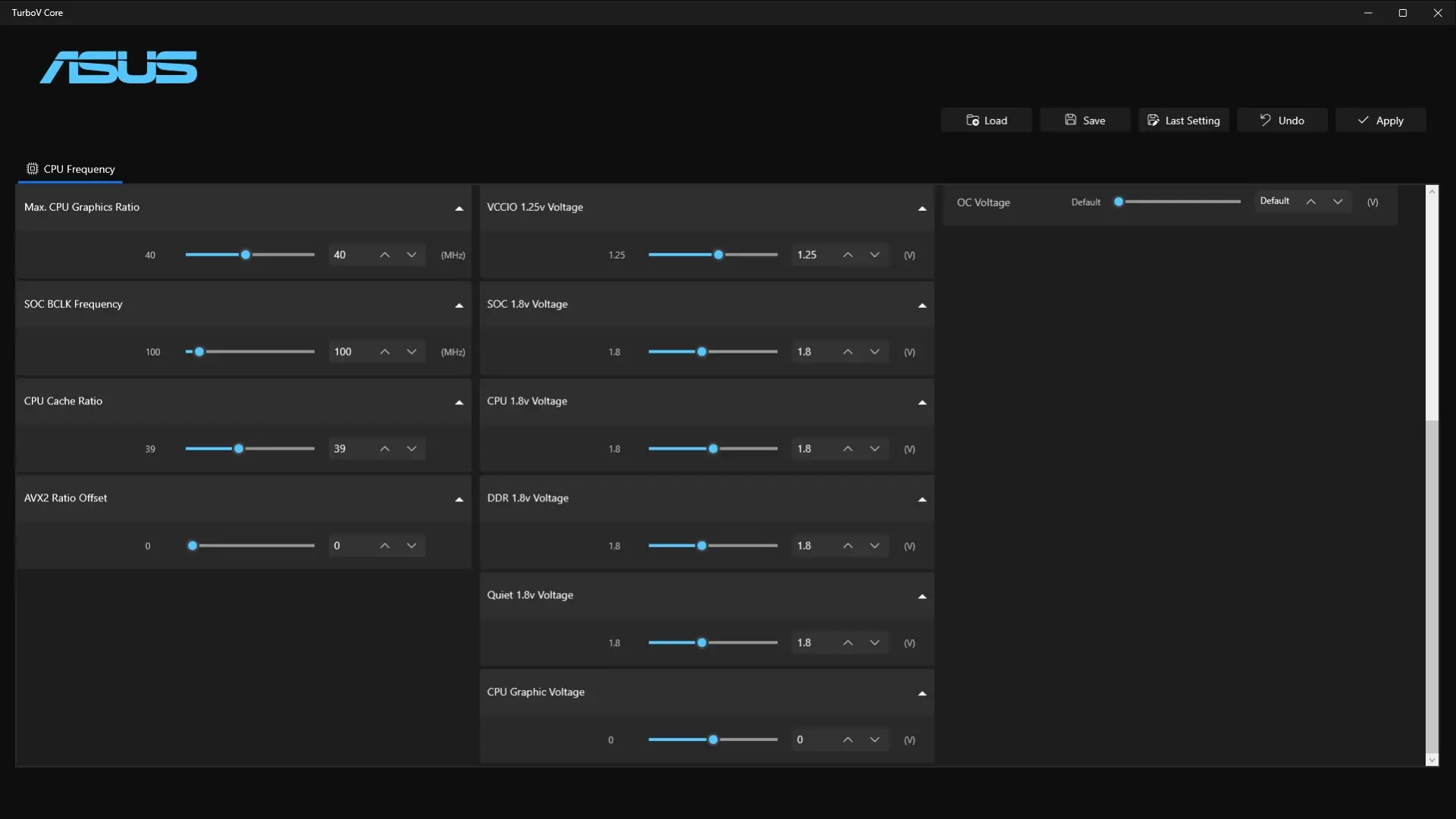Open the CPU Frequency tab

point(71,169)
